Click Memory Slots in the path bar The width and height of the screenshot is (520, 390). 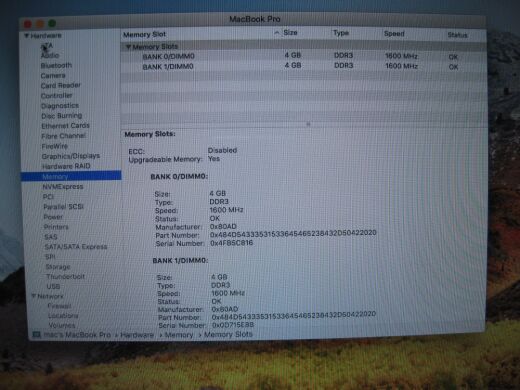228,334
